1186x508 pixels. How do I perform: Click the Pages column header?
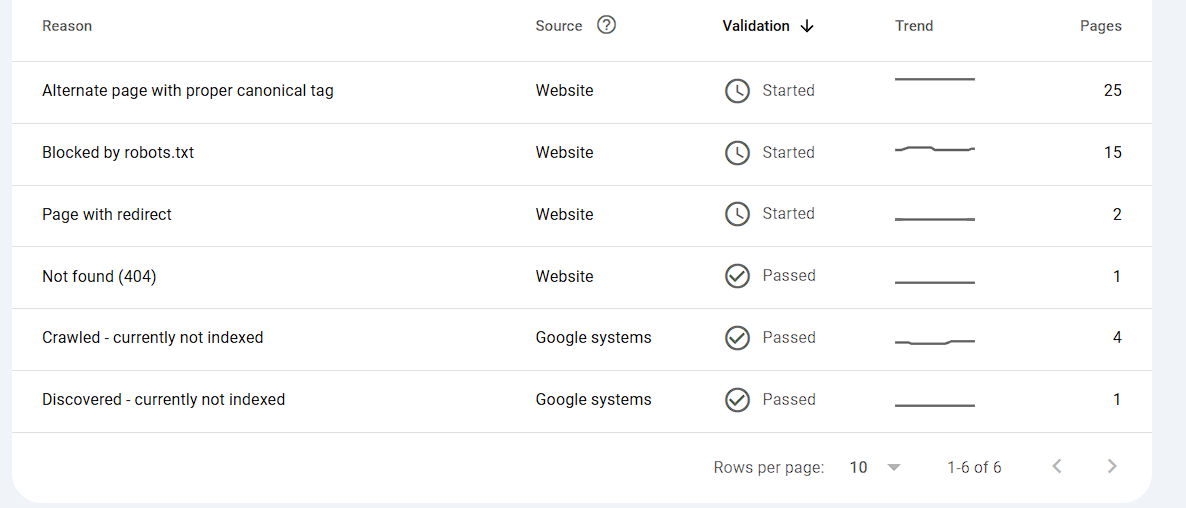[1100, 26]
